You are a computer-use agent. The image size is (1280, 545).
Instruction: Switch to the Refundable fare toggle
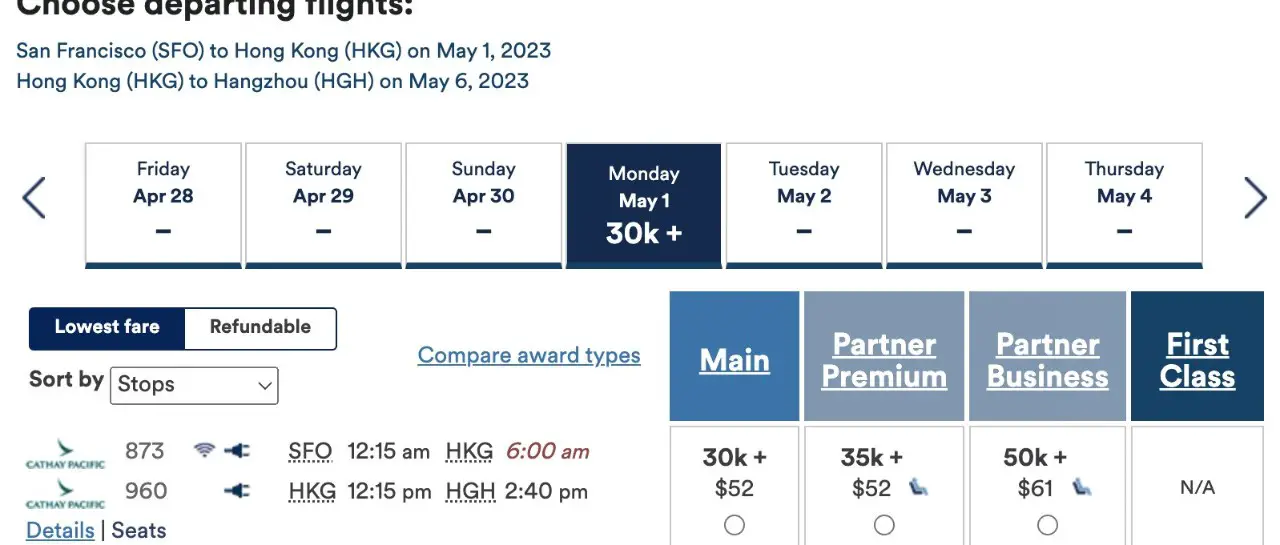[260, 328]
